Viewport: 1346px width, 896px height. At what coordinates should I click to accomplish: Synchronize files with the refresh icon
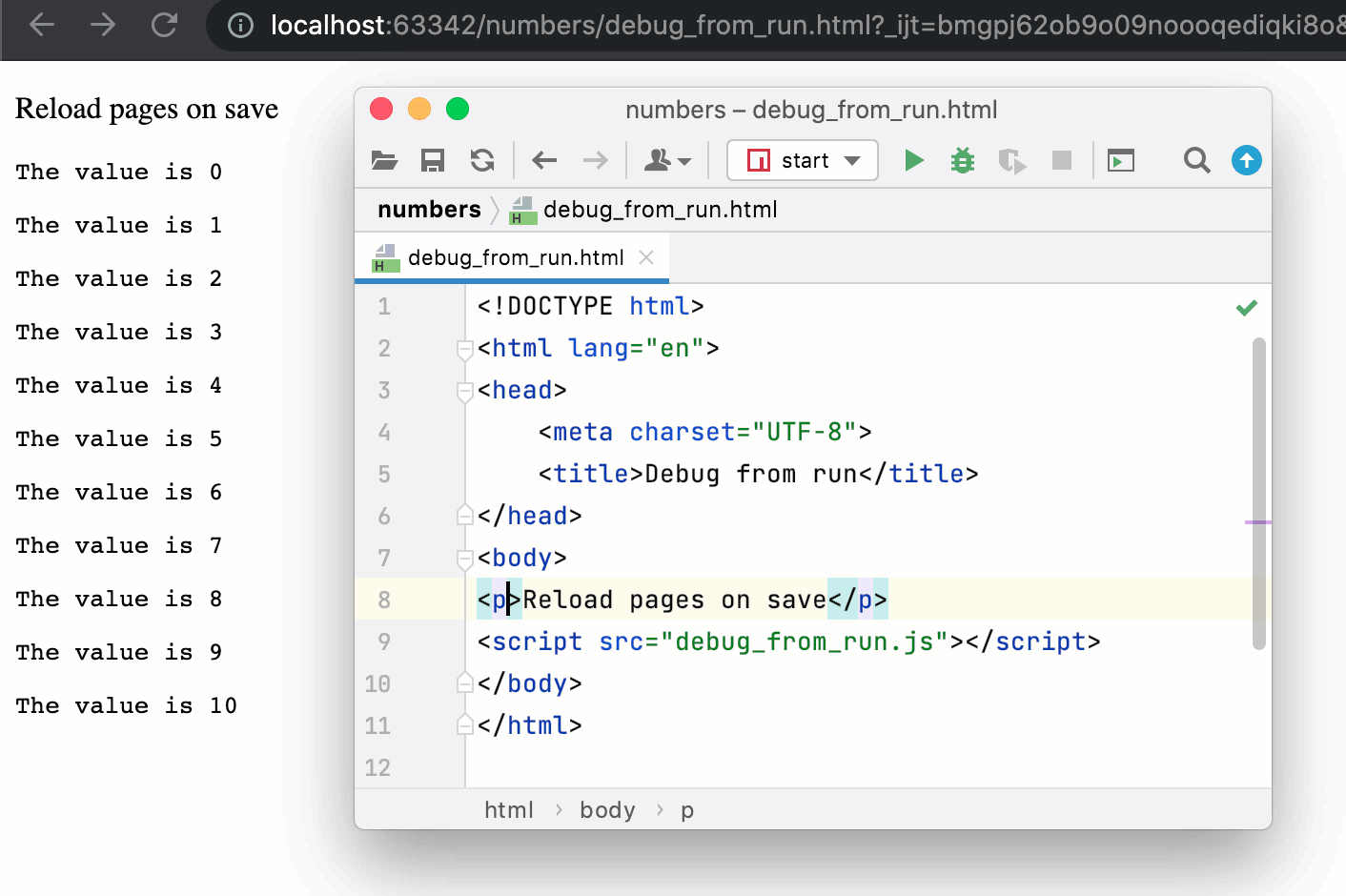tap(481, 160)
